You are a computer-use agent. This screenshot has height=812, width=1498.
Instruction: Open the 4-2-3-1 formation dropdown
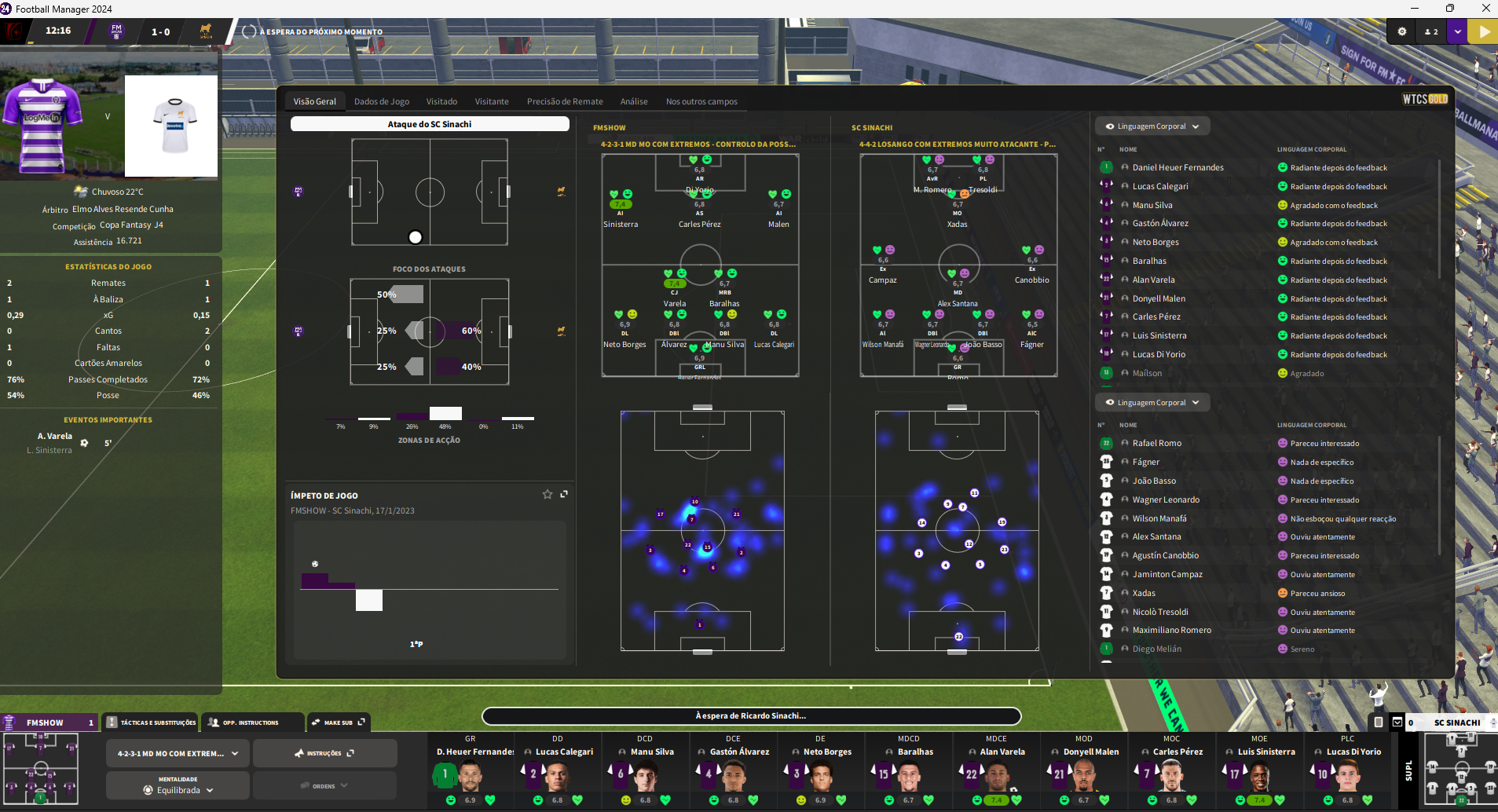tap(178, 754)
